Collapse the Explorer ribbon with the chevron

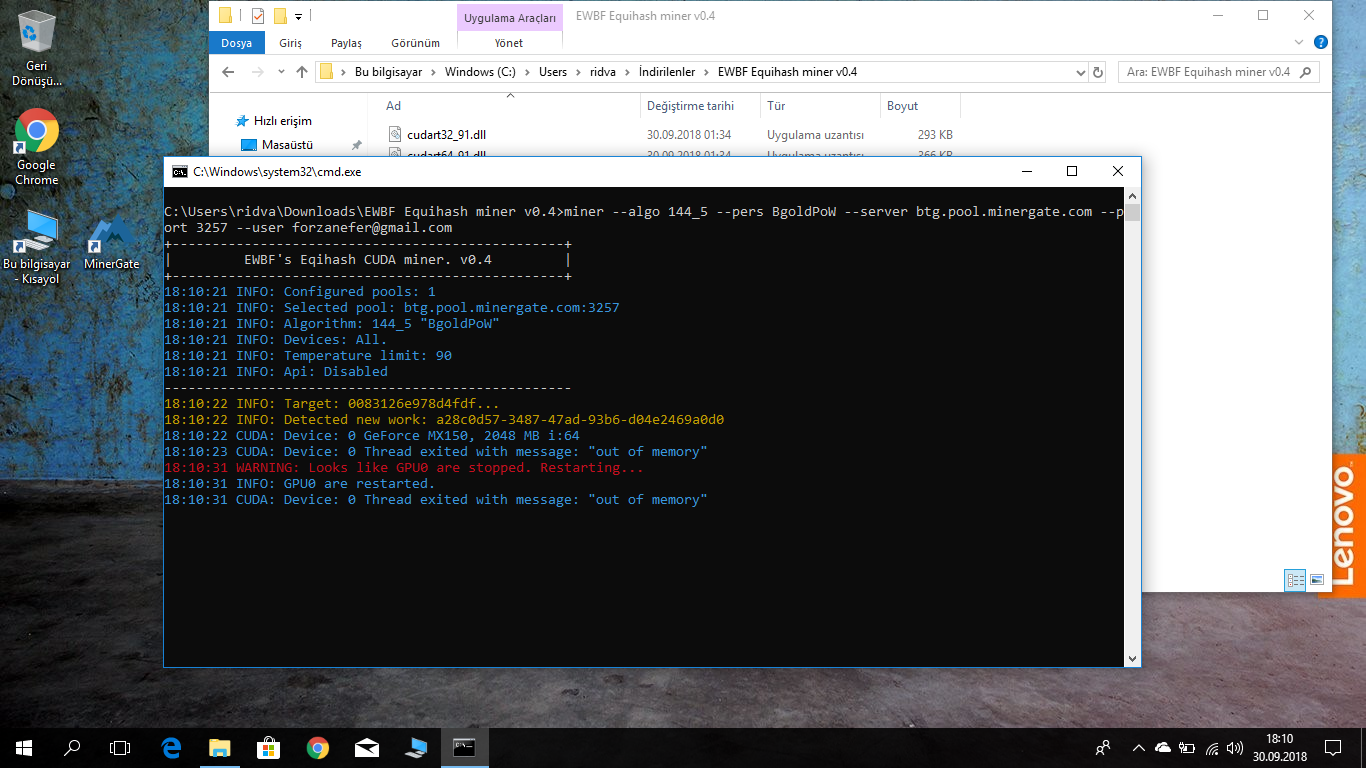coord(1299,43)
